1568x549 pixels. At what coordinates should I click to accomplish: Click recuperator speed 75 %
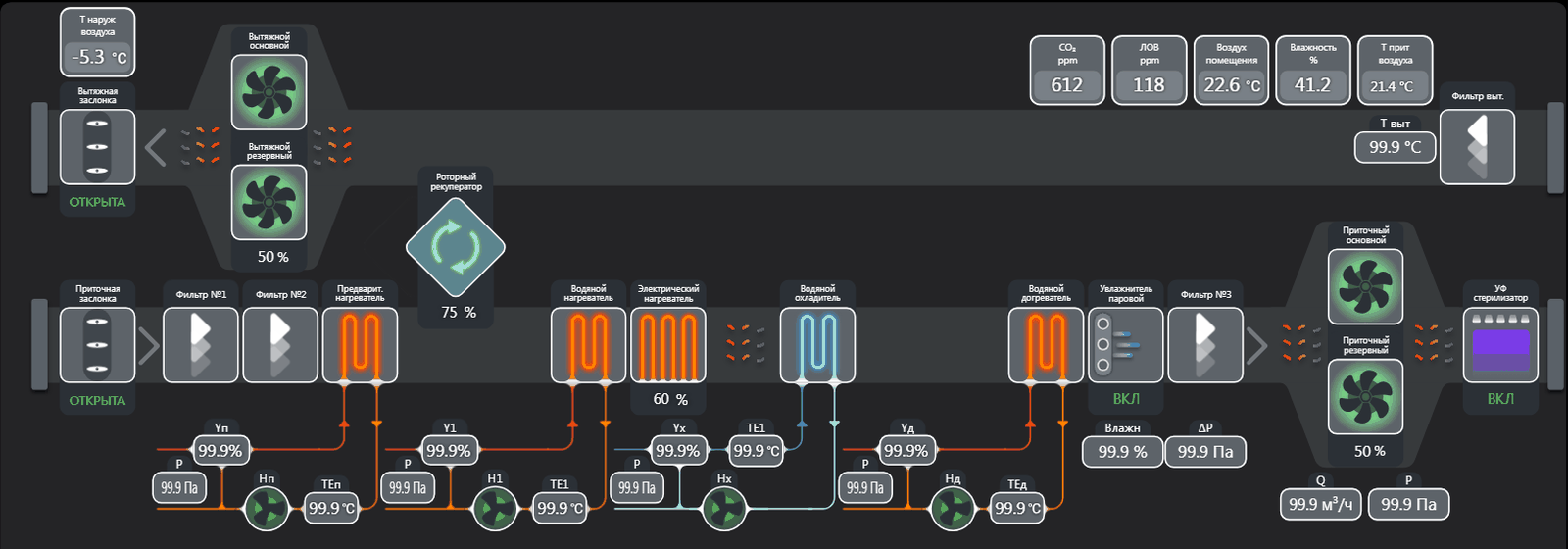459,312
